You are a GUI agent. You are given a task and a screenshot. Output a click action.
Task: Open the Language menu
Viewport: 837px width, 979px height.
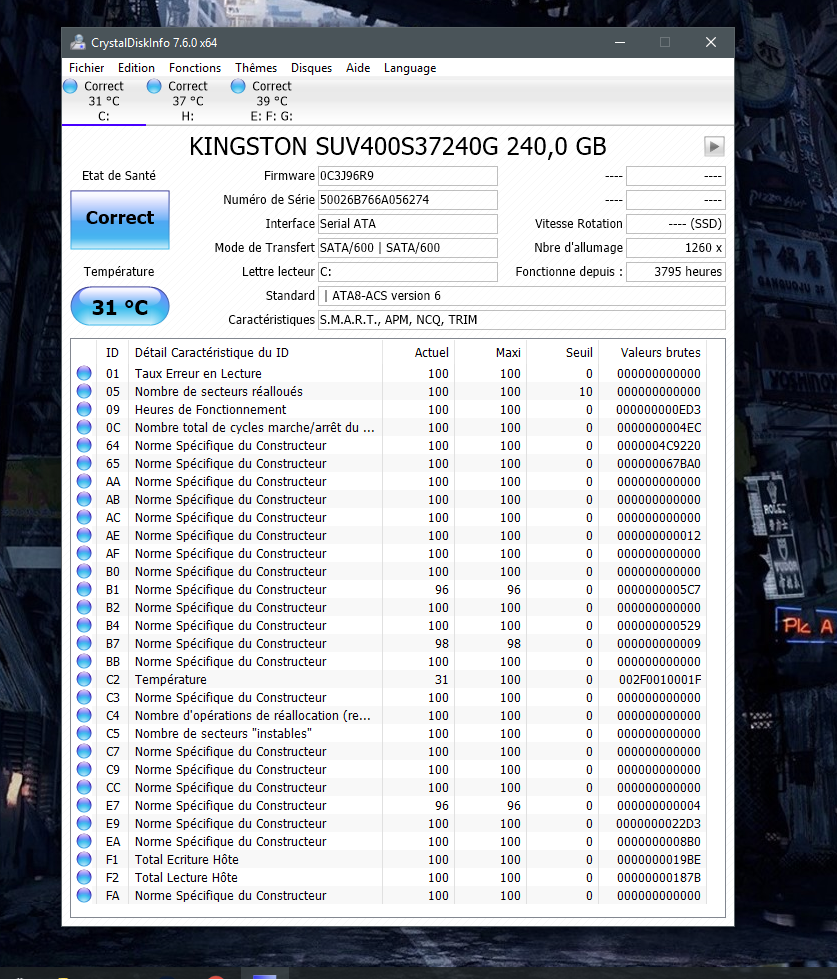410,68
